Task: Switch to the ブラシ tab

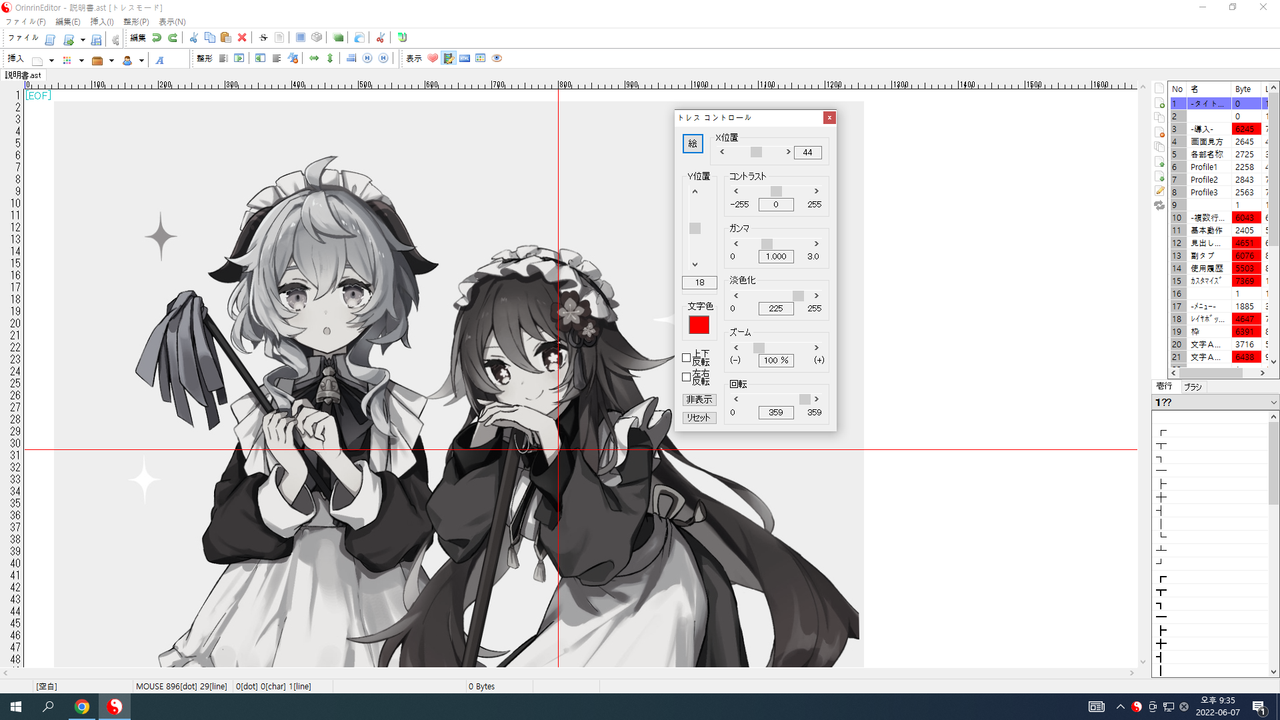Action: coord(1193,387)
